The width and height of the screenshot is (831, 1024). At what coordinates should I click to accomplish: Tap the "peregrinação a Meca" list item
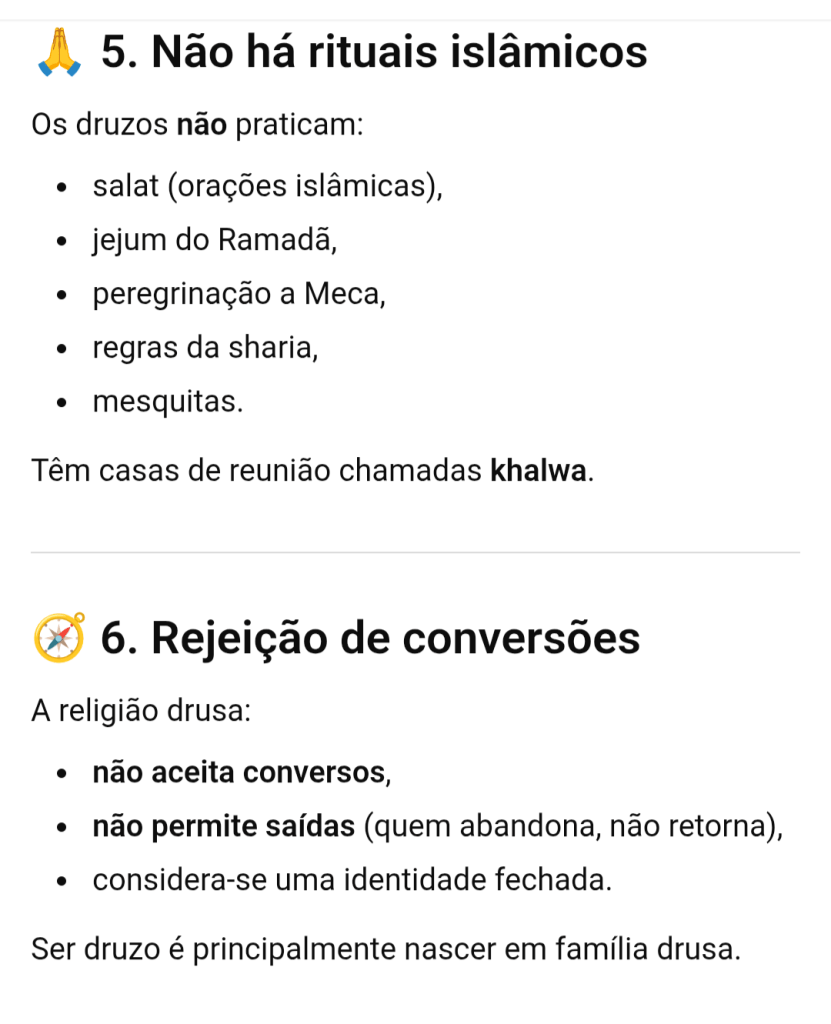click(x=239, y=295)
